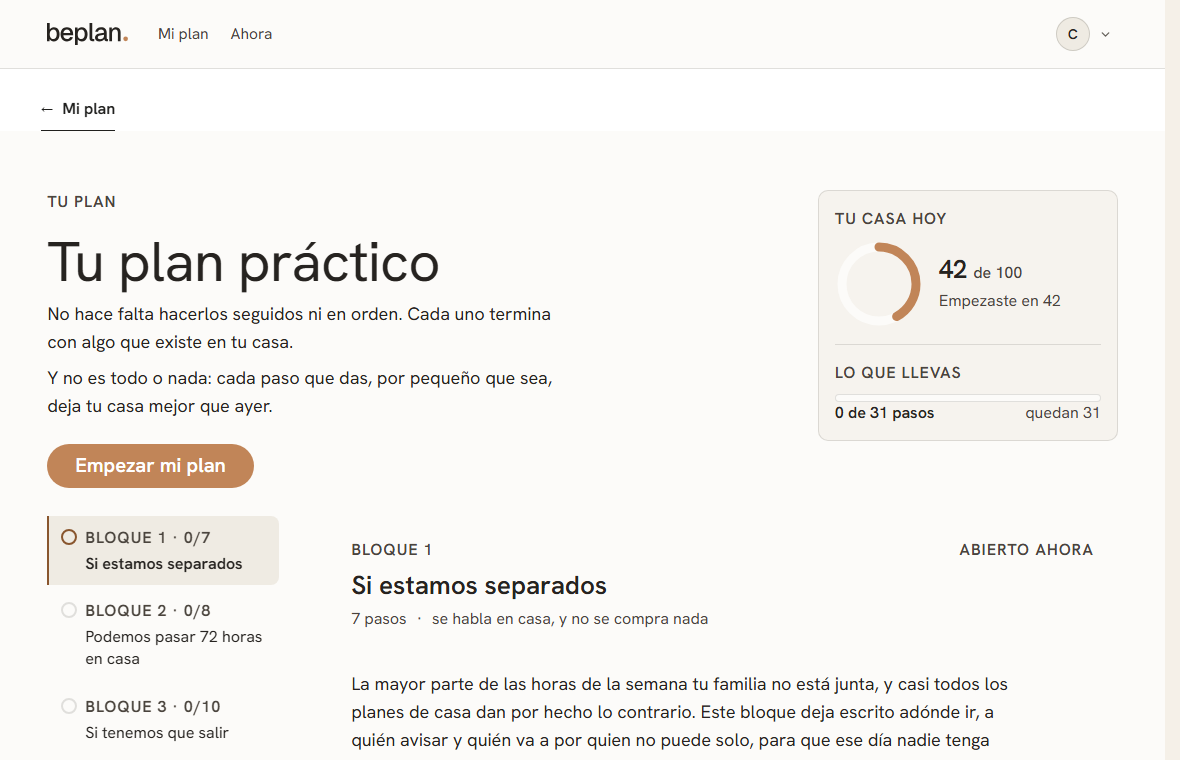Click the Abierto ahora status label
Screen dimensions: 1180x760
tap(1026, 550)
